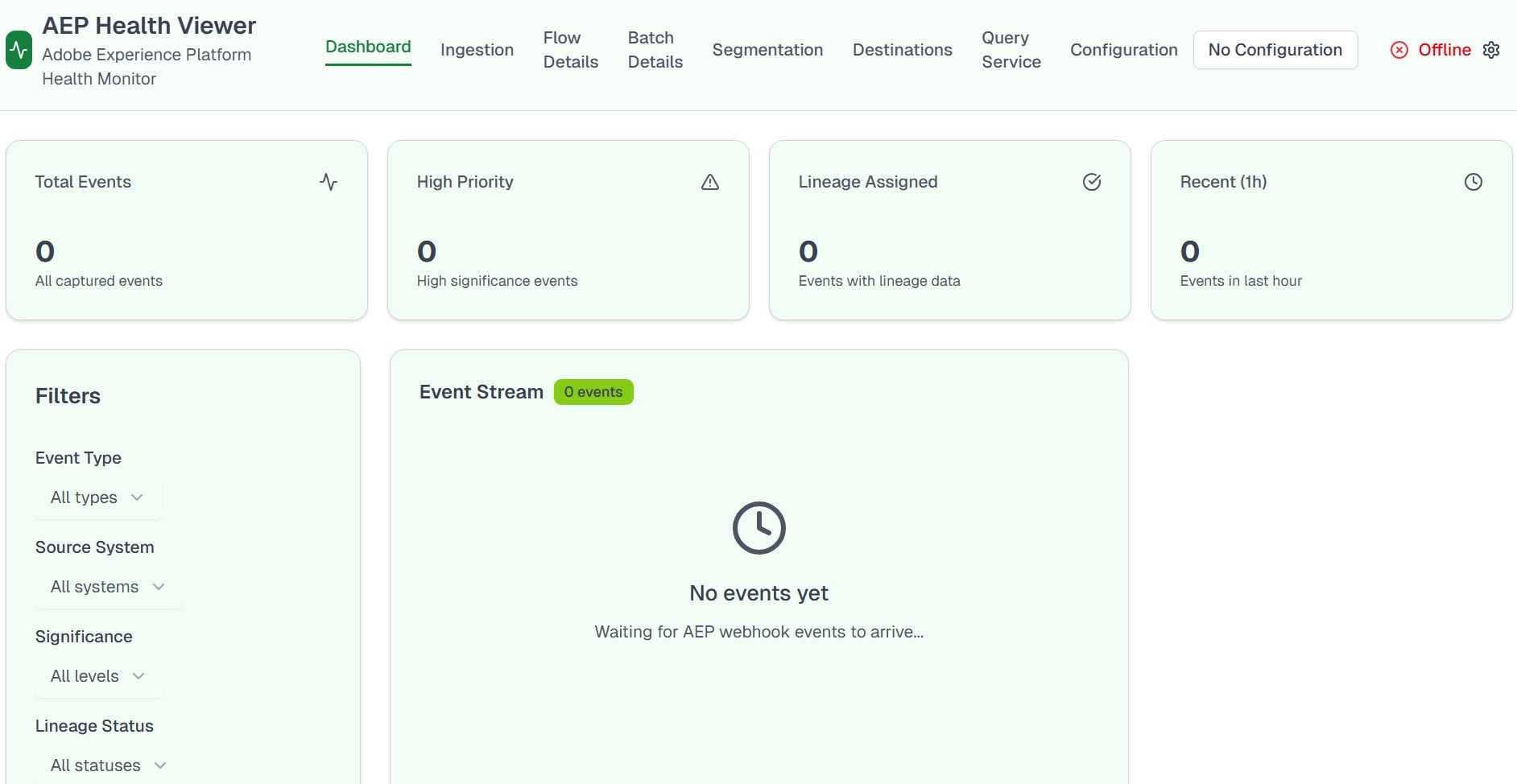This screenshot has width=1517, height=784.
Task: Click the activity icon on Total Events card
Action: click(x=329, y=182)
